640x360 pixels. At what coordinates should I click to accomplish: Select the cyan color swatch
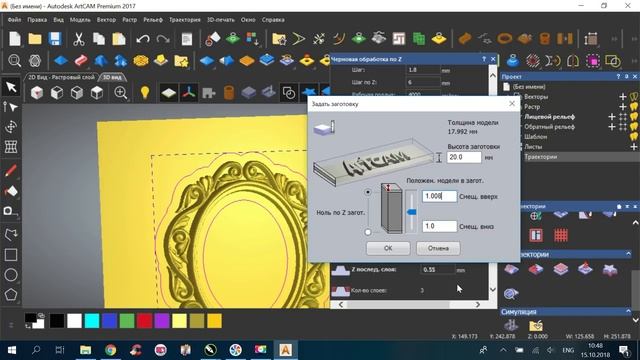point(92,321)
